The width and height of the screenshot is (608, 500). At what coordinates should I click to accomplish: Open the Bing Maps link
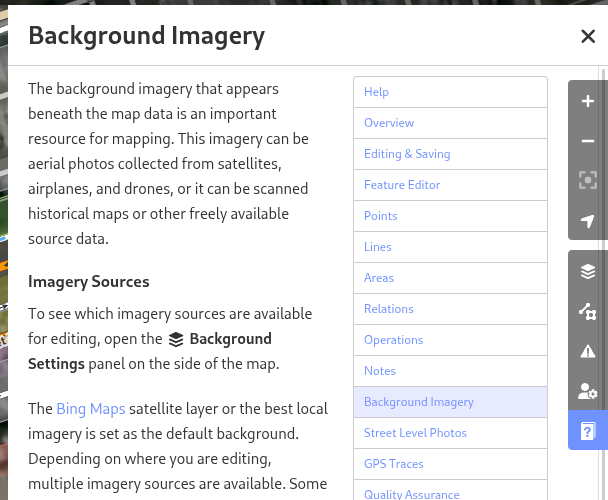[x=91, y=409]
